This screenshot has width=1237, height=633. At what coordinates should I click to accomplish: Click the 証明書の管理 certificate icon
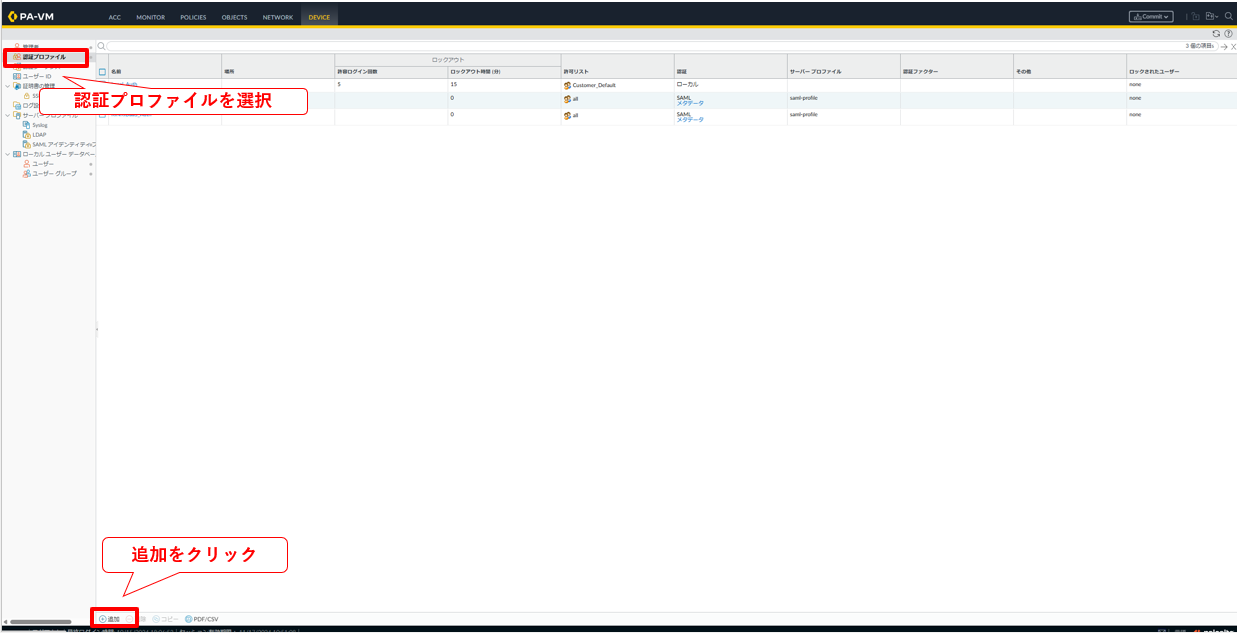coord(17,86)
